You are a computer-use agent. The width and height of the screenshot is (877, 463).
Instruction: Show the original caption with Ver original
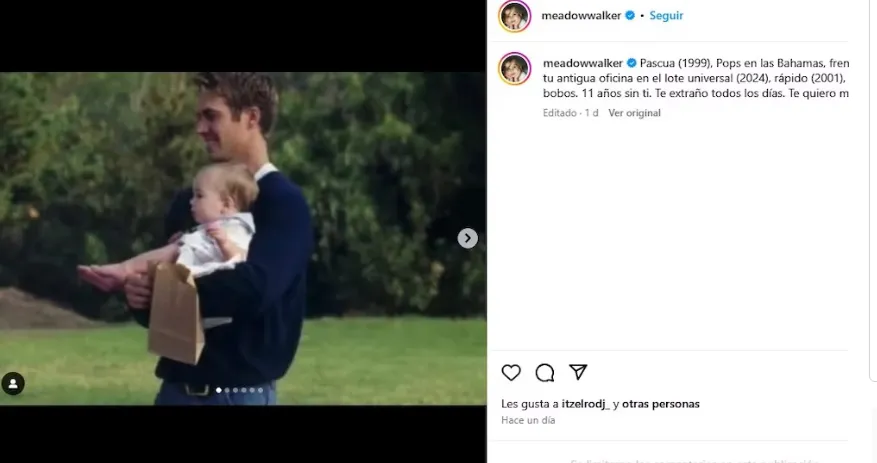coord(634,113)
